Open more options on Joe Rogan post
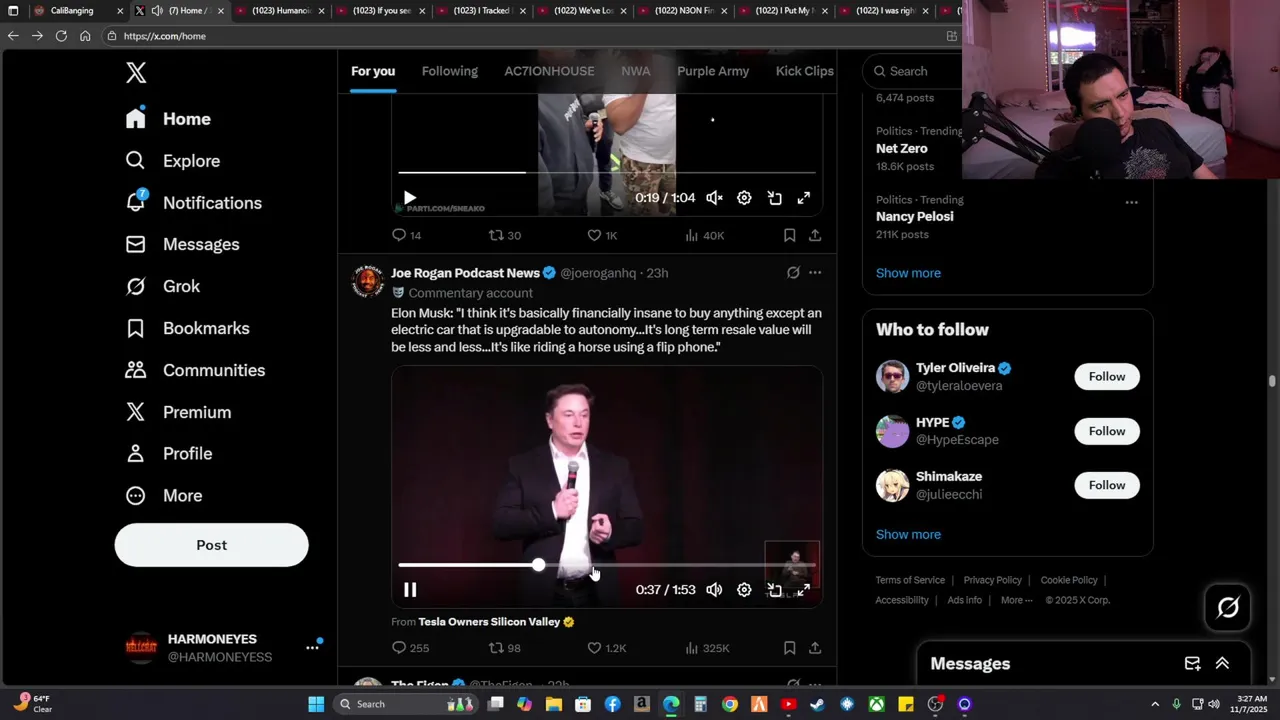The height and width of the screenshot is (720, 1280). pos(815,273)
